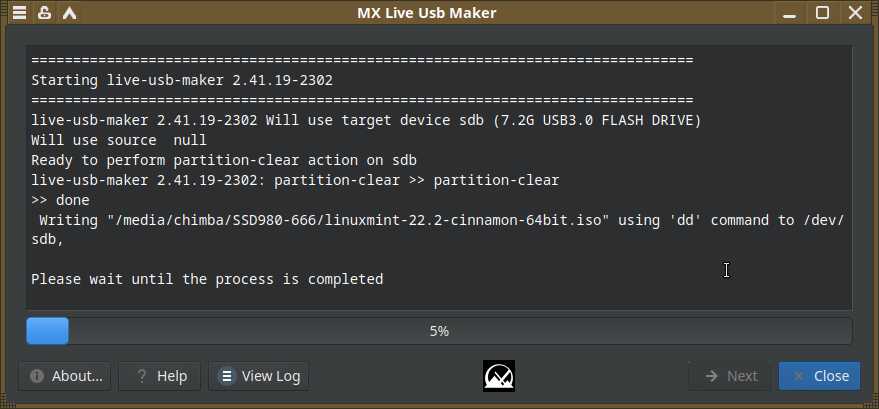Open the window menu icon in title bar
879x409 pixels.
click(19, 13)
